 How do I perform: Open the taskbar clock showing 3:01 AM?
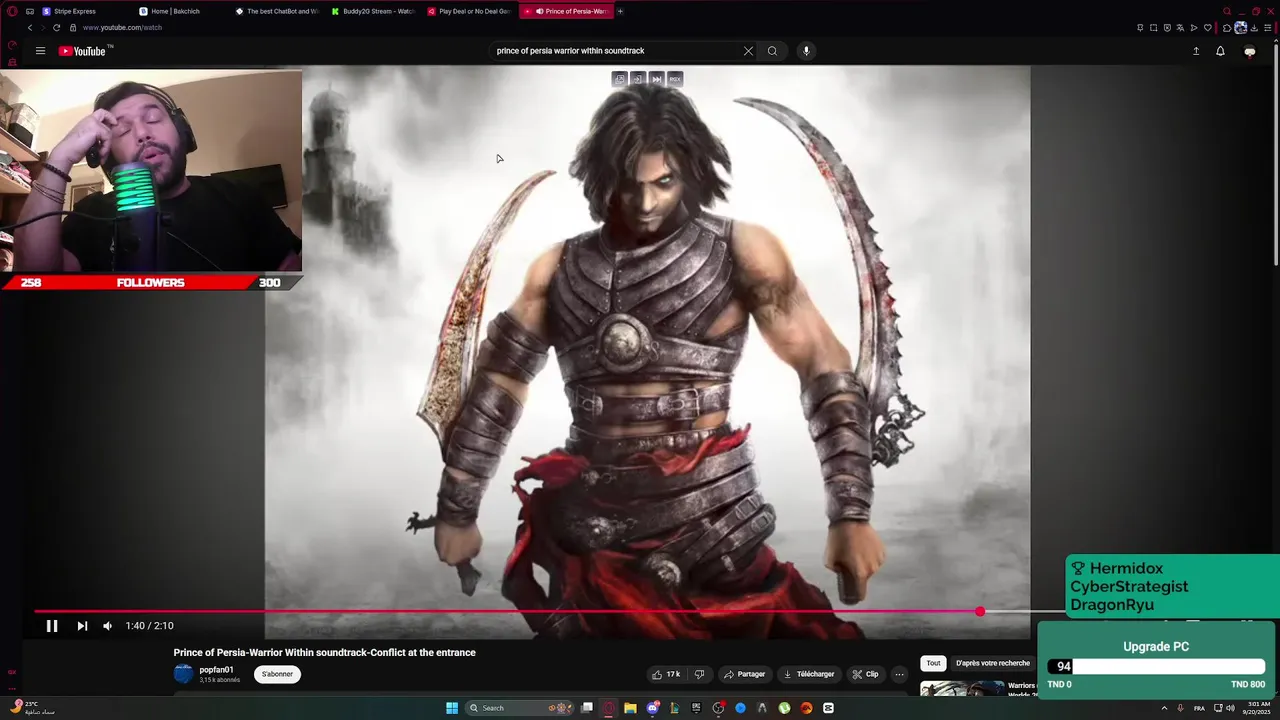pyautogui.click(x=1258, y=708)
